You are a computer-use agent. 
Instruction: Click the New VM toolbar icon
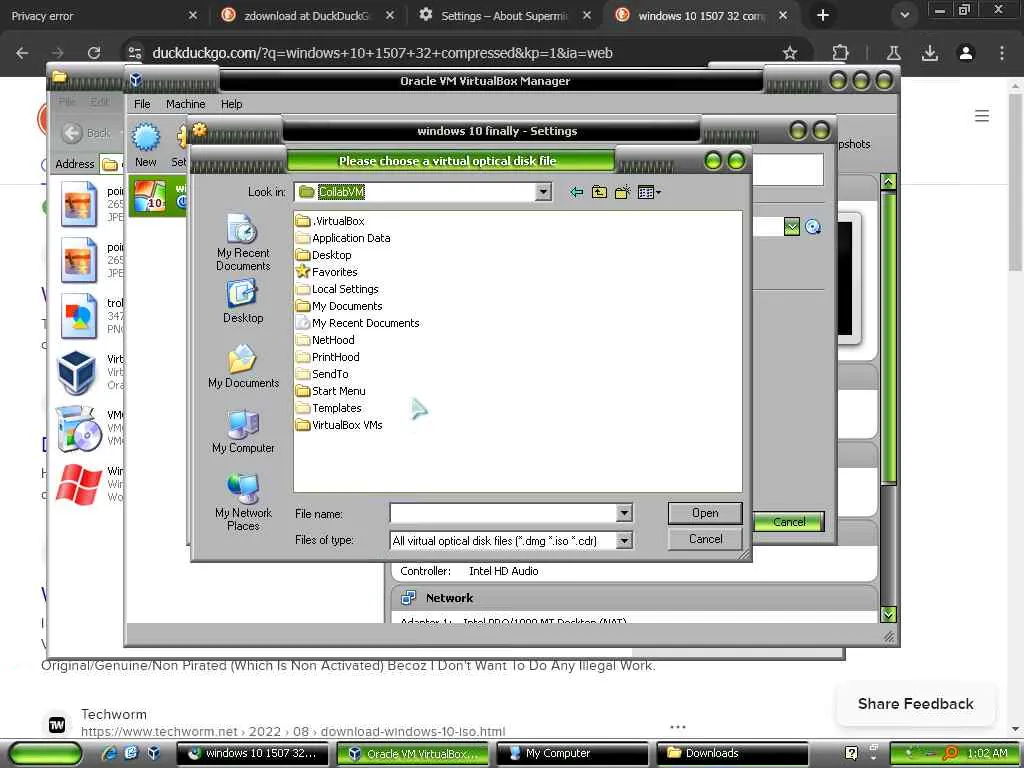[146, 146]
